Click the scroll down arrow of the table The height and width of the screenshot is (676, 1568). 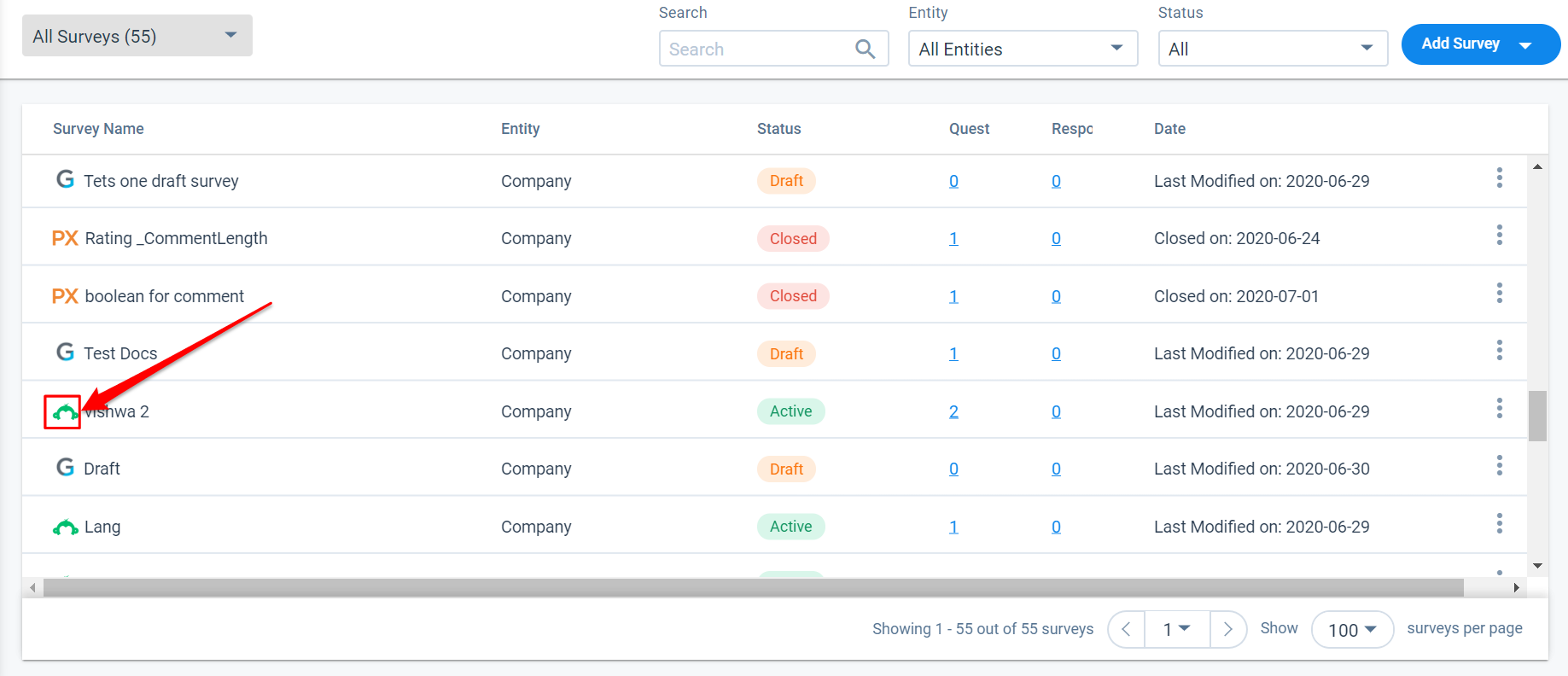[x=1537, y=566]
